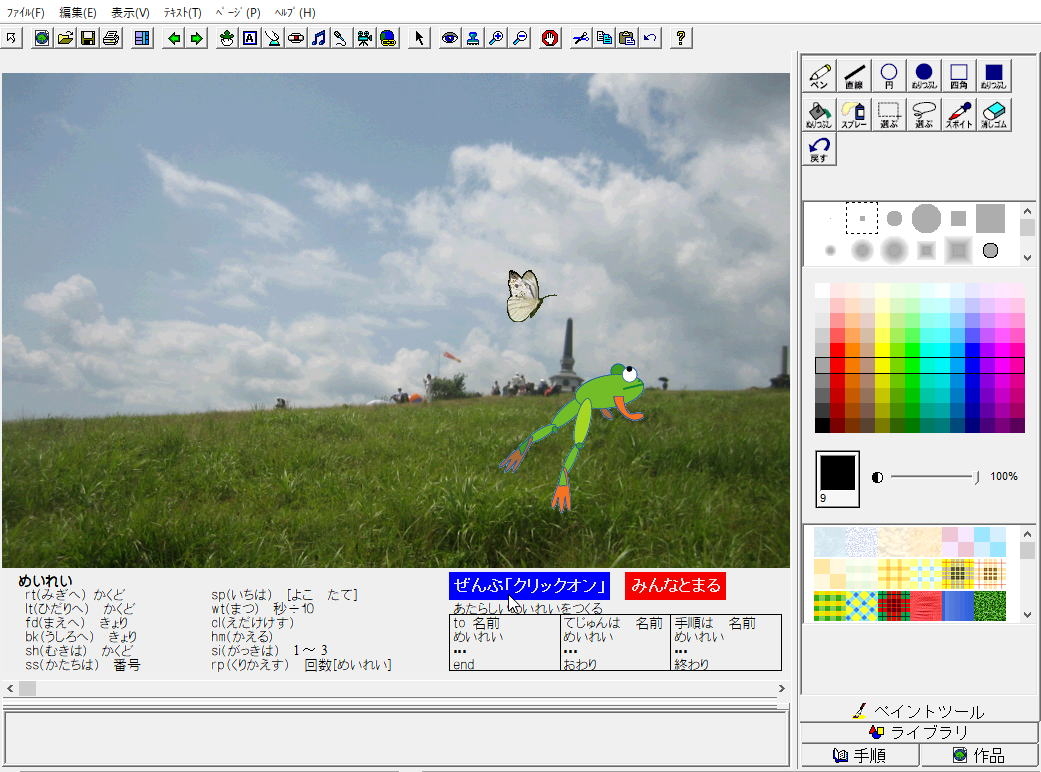Viewport: 1041px width, 772px height.
Task: Open the ヘルプ(H) menu
Action: (295, 13)
